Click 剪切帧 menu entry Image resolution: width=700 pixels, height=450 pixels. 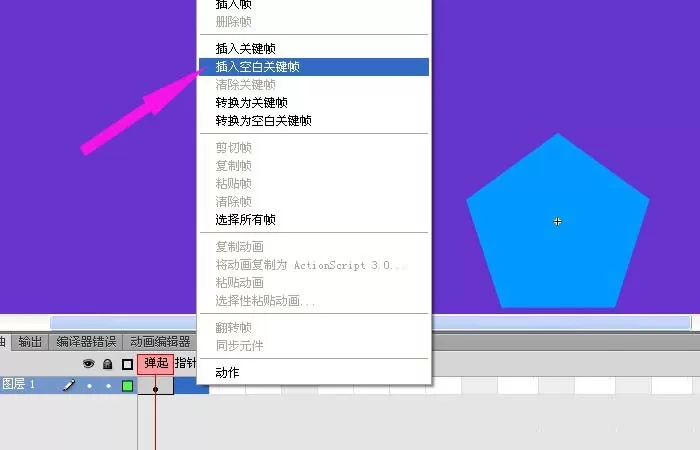(x=314, y=147)
